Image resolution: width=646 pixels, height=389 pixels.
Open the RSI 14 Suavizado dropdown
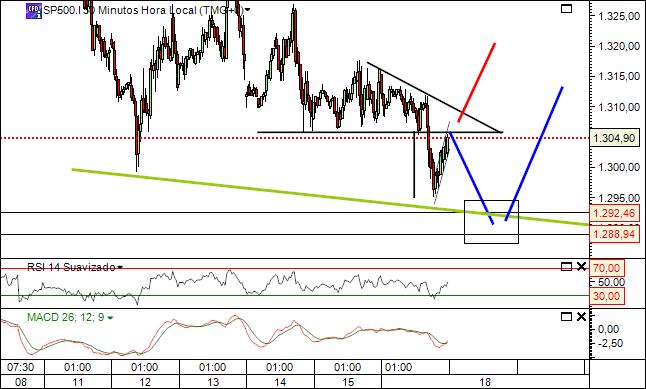click(x=120, y=267)
